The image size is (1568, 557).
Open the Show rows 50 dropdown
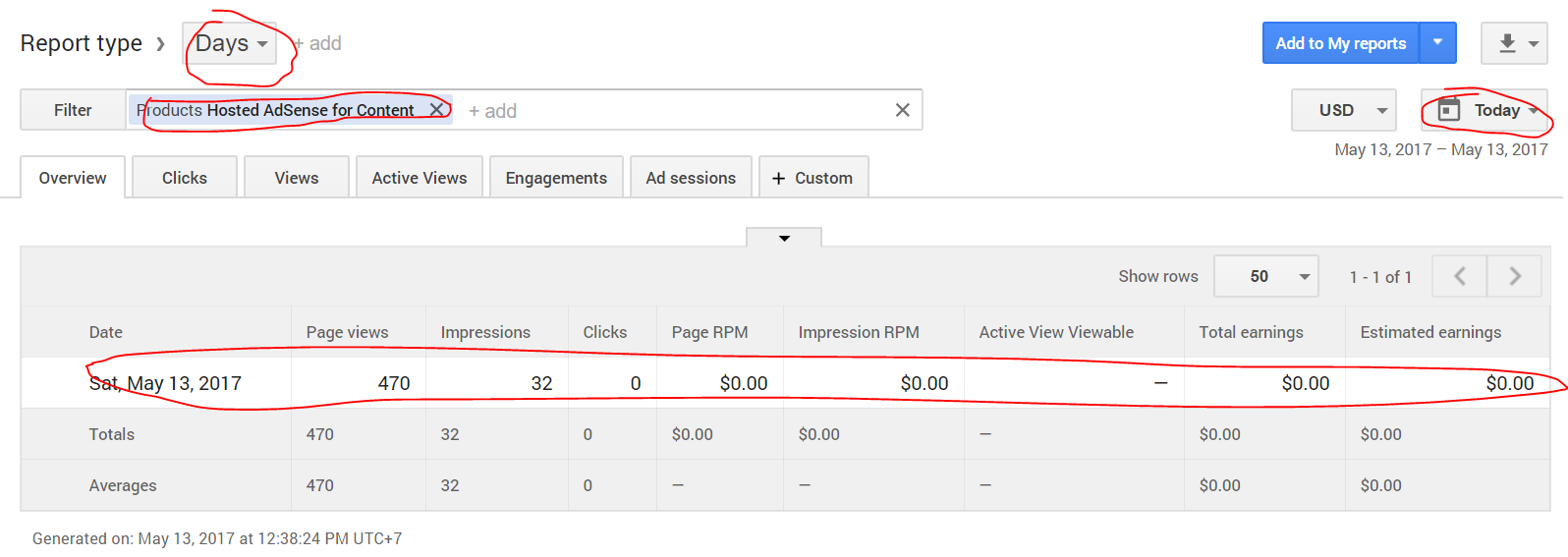pos(1265,277)
